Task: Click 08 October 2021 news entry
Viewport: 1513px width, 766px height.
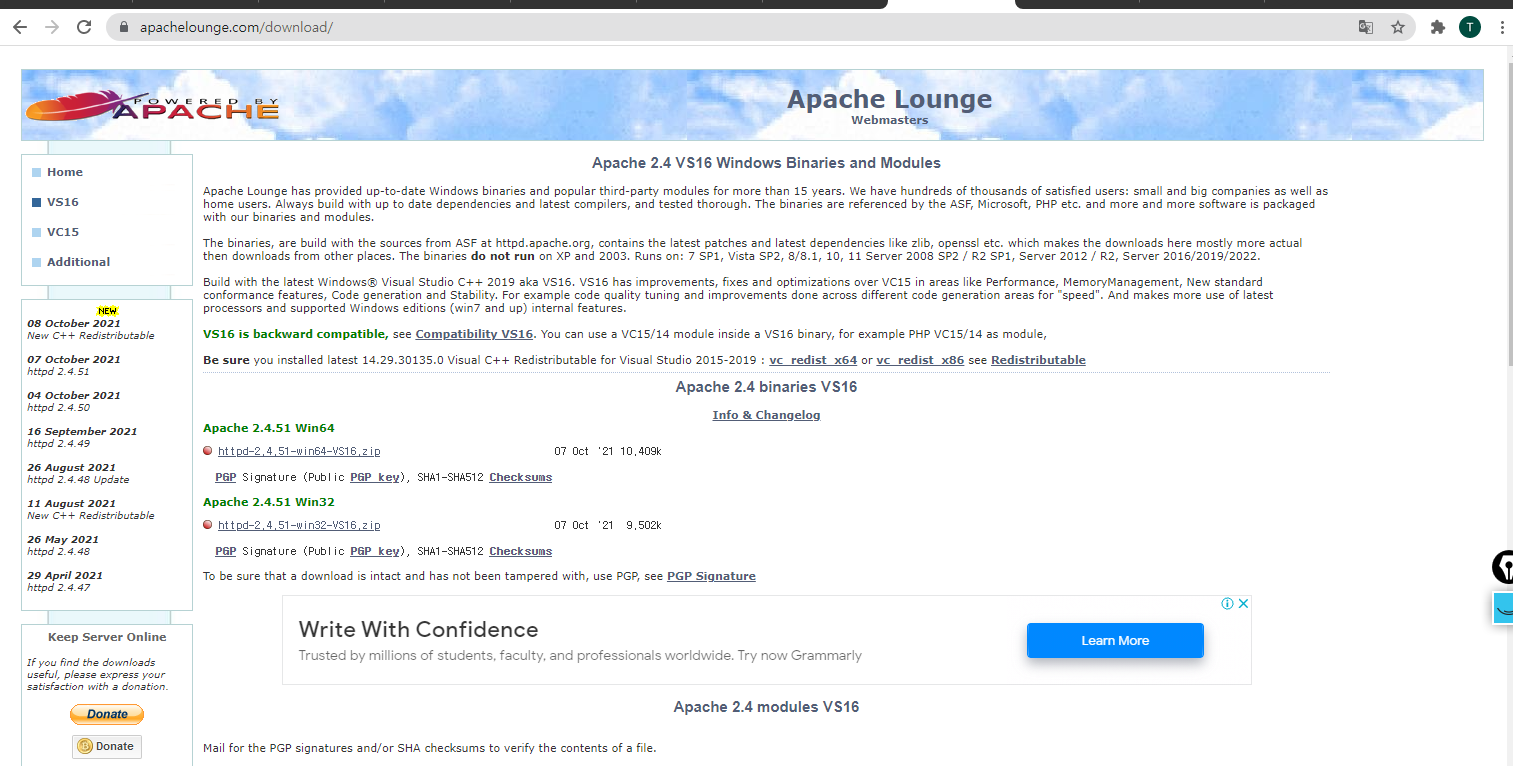Action: (91, 329)
